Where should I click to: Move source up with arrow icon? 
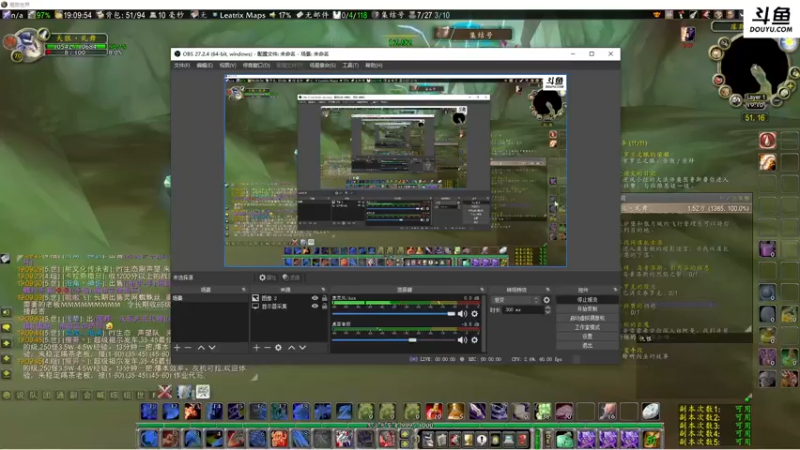pos(291,347)
